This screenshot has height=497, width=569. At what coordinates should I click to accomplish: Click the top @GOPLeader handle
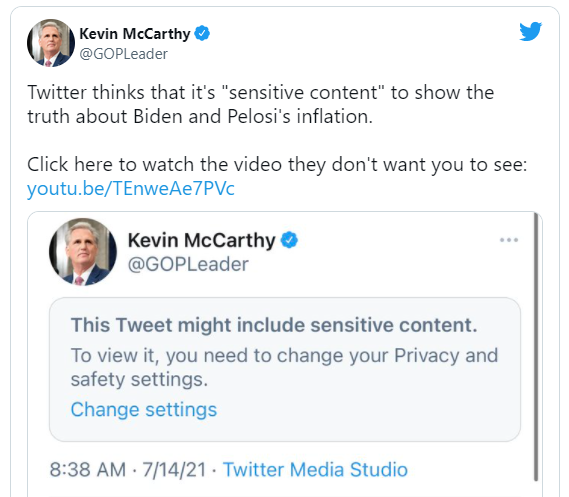coord(123,54)
